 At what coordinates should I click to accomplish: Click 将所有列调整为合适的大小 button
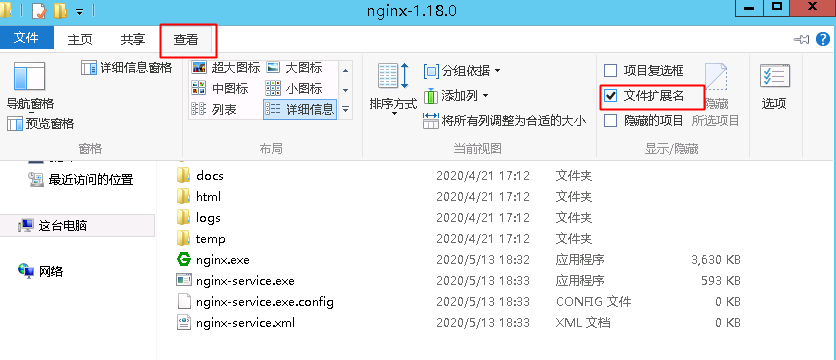pyautogui.click(x=504, y=121)
